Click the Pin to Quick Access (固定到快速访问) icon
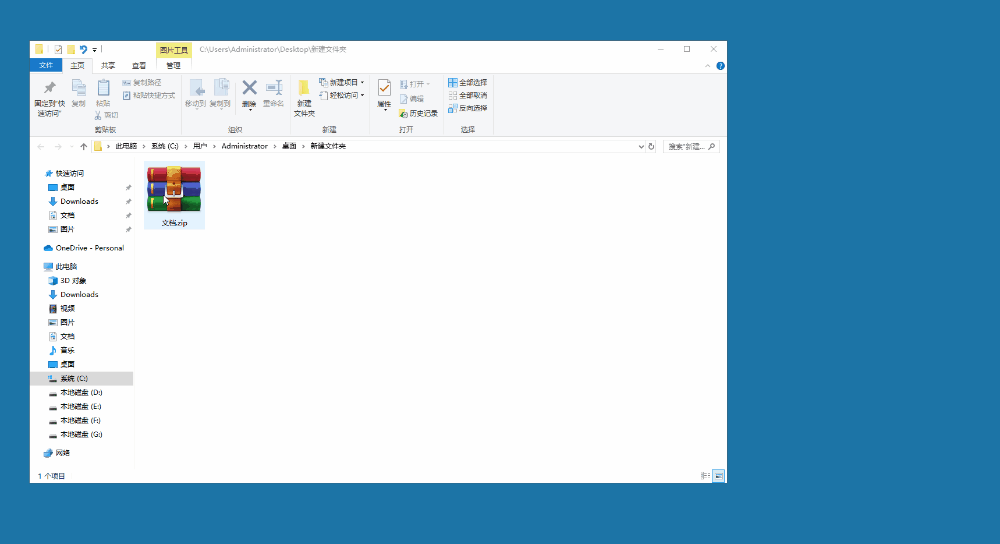 (49, 90)
